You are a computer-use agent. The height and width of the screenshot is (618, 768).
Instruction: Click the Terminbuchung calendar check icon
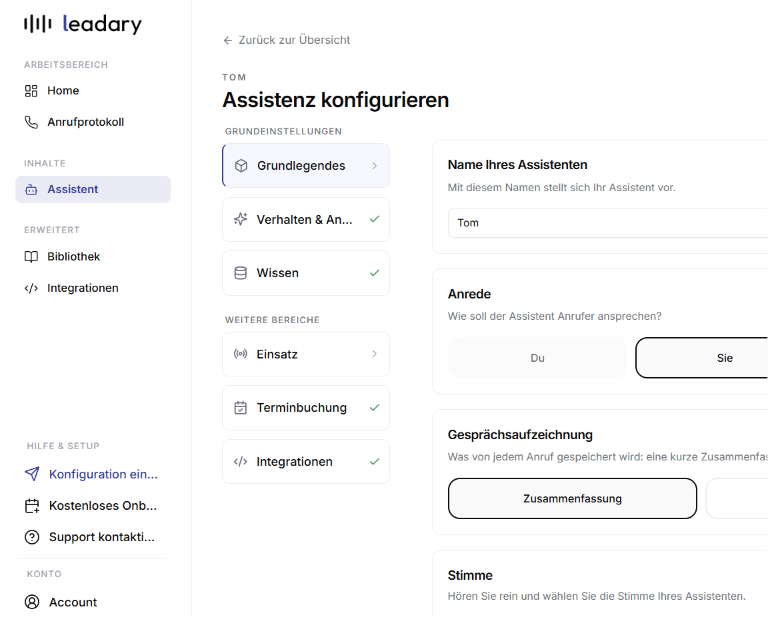[x=240, y=407]
